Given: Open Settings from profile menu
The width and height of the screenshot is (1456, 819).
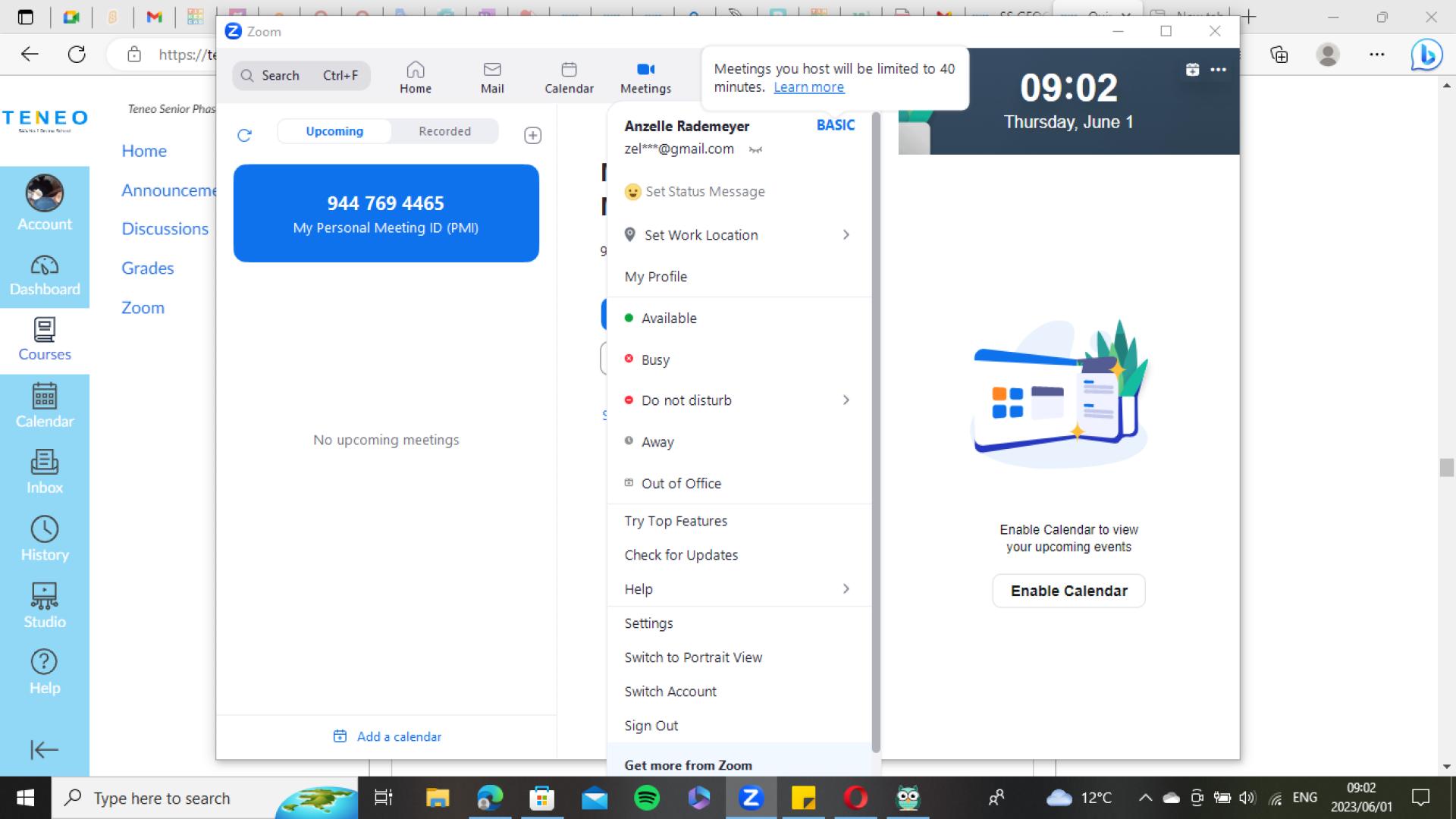Looking at the screenshot, I should pyautogui.click(x=649, y=622).
